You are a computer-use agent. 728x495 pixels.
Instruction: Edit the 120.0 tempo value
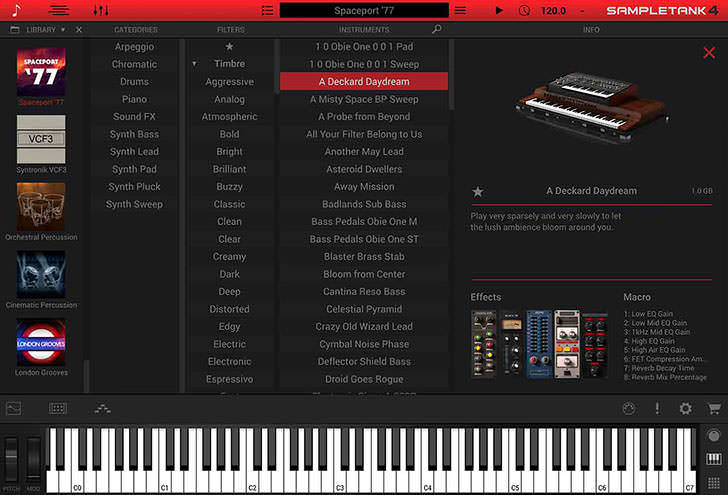point(553,10)
